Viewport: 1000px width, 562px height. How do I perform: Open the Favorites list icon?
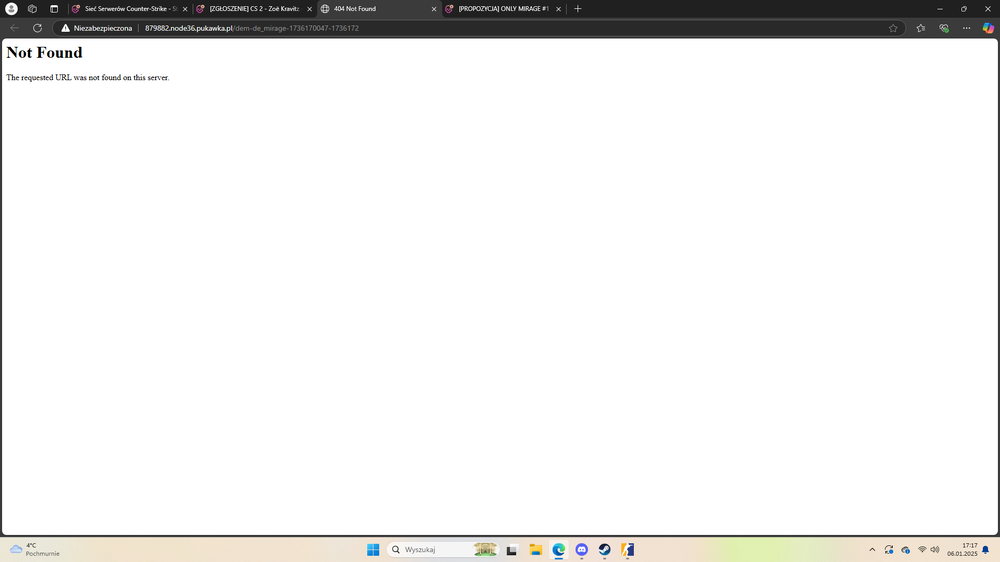pos(921,28)
